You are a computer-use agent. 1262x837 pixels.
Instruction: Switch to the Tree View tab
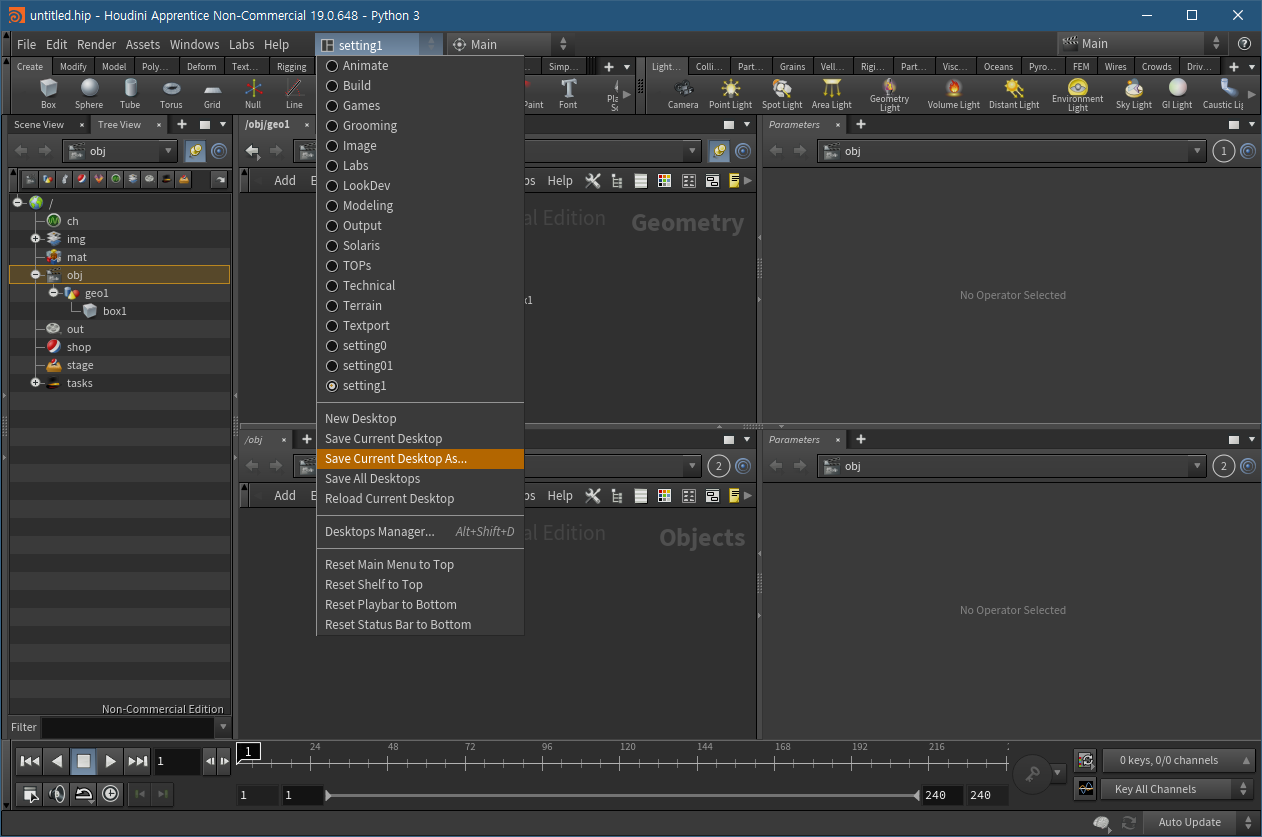click(x=120, y=125)
